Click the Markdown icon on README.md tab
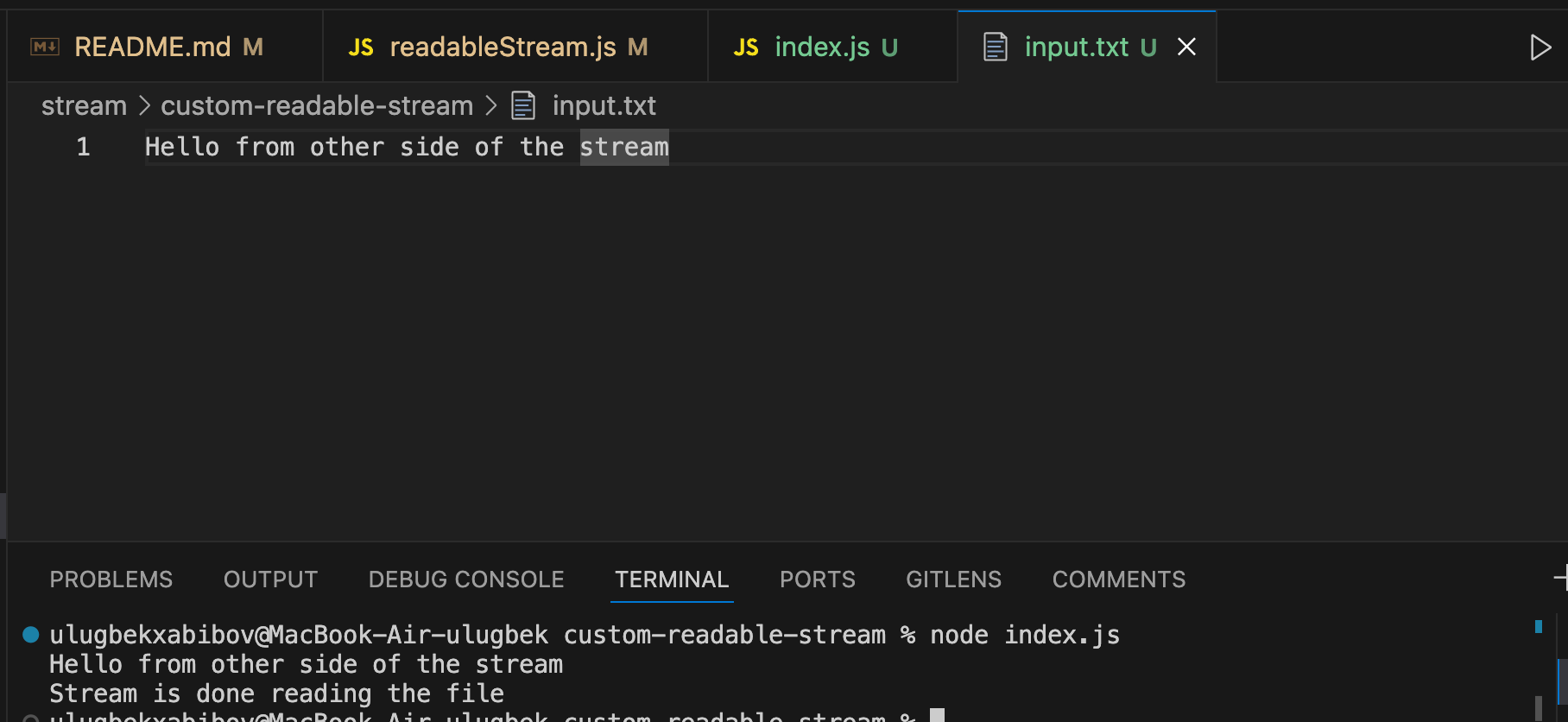This screenshot has height=722, width=1568. [x=45, y=47]
